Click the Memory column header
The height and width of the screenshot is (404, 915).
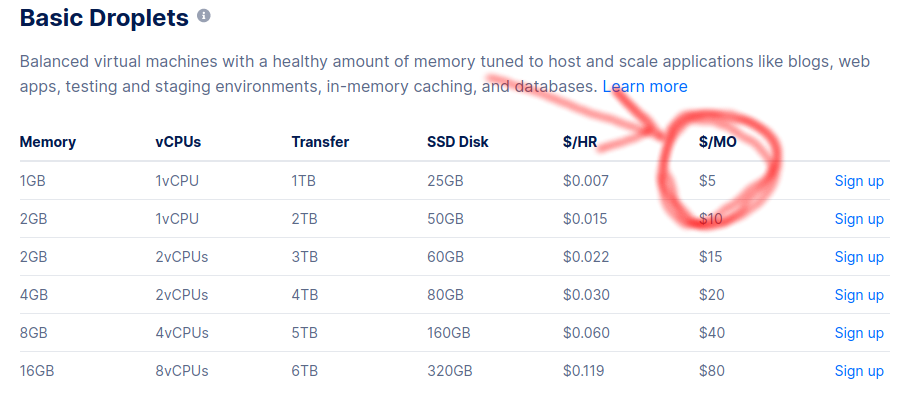click(47, 142)
